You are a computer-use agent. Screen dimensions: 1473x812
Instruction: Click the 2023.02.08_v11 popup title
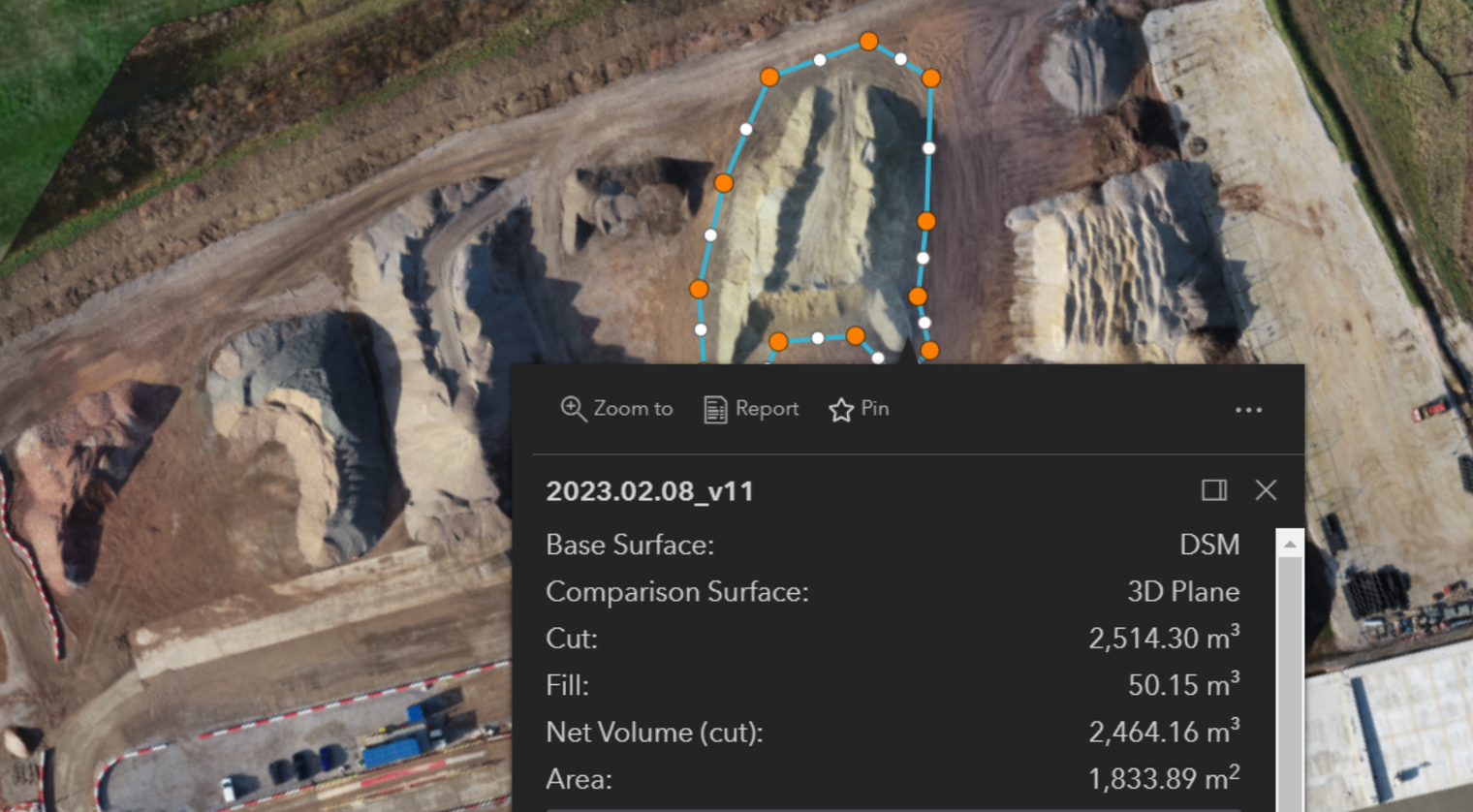pyautogui.click(x=649, y=491)
